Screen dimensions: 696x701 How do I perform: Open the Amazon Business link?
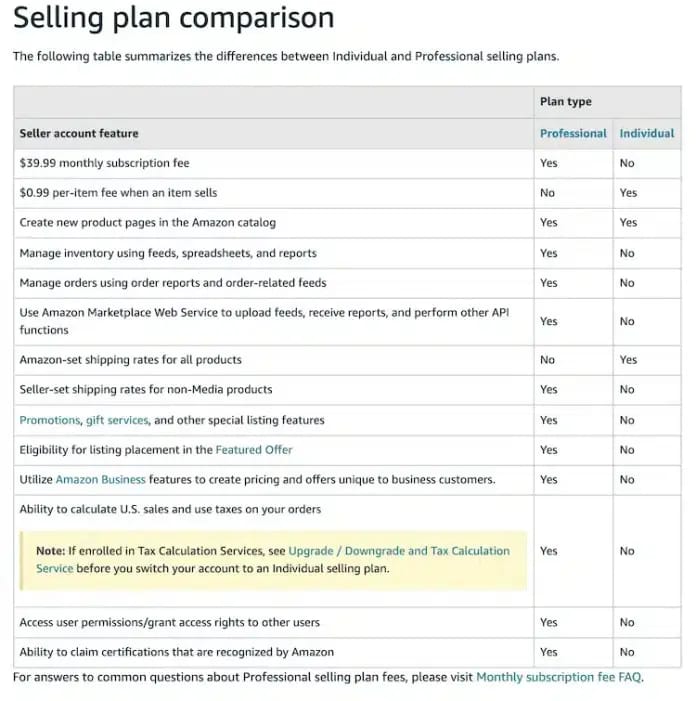pyautogui.click(x=100, y=480)
